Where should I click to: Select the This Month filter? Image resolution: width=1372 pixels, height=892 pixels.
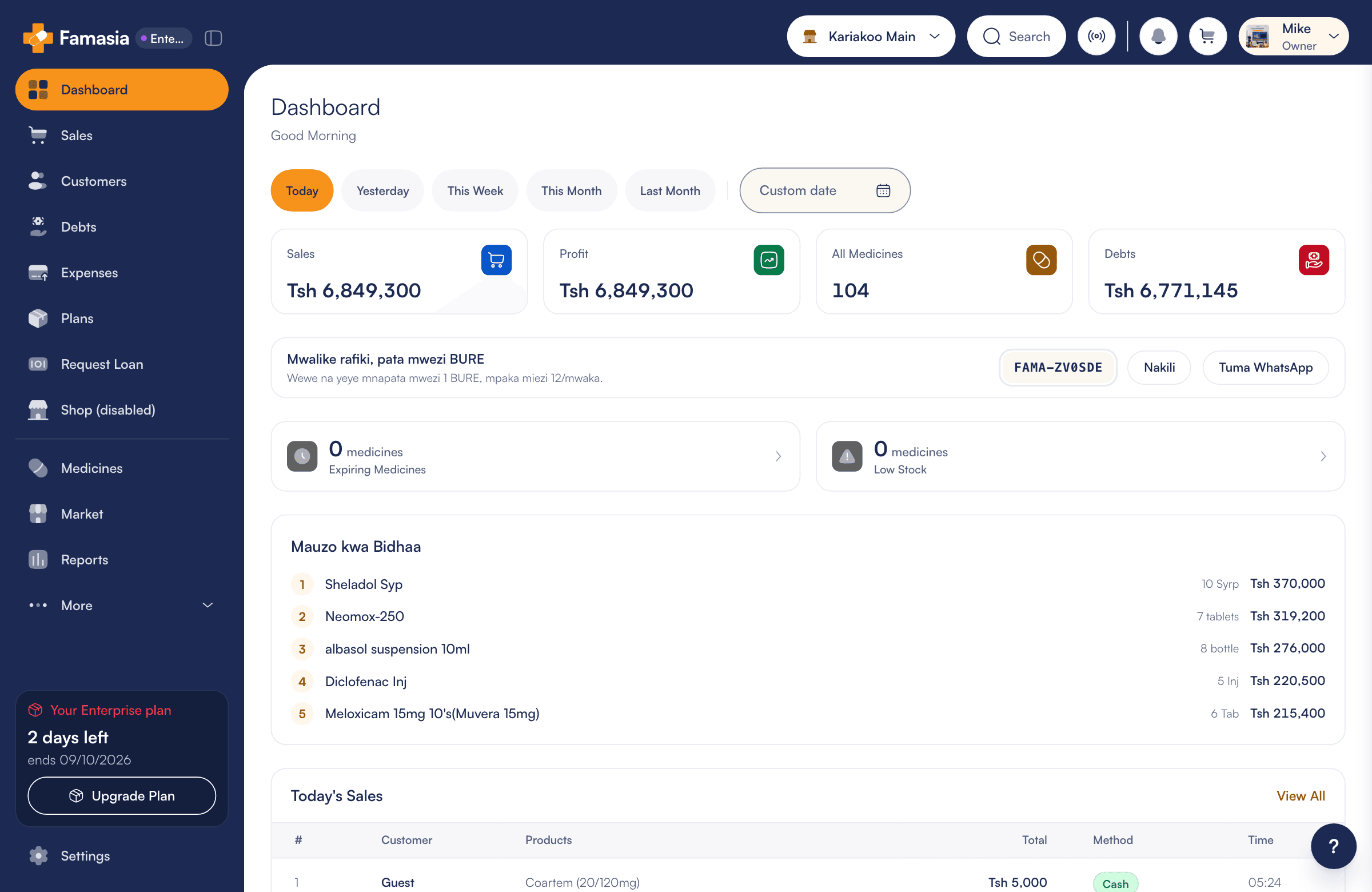click(x=571, y=190)
